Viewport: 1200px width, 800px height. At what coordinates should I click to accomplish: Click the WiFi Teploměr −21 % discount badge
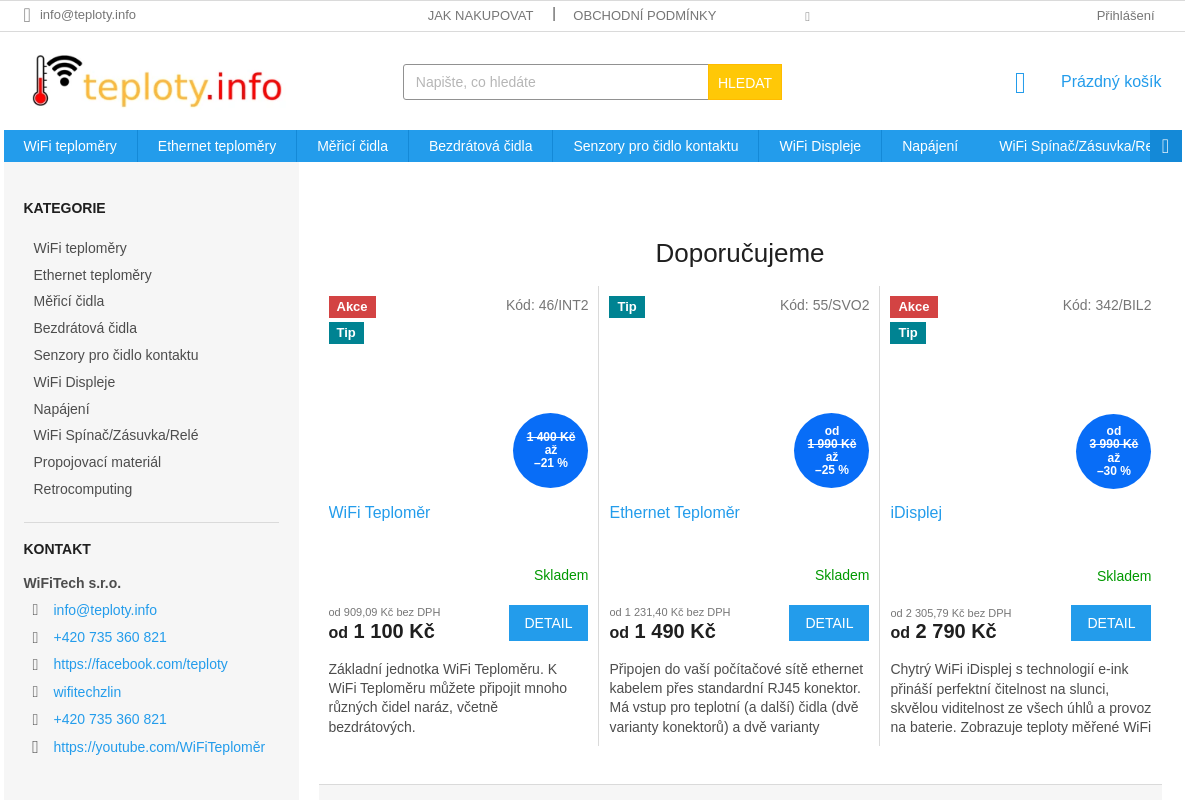[x=550, y=450]
